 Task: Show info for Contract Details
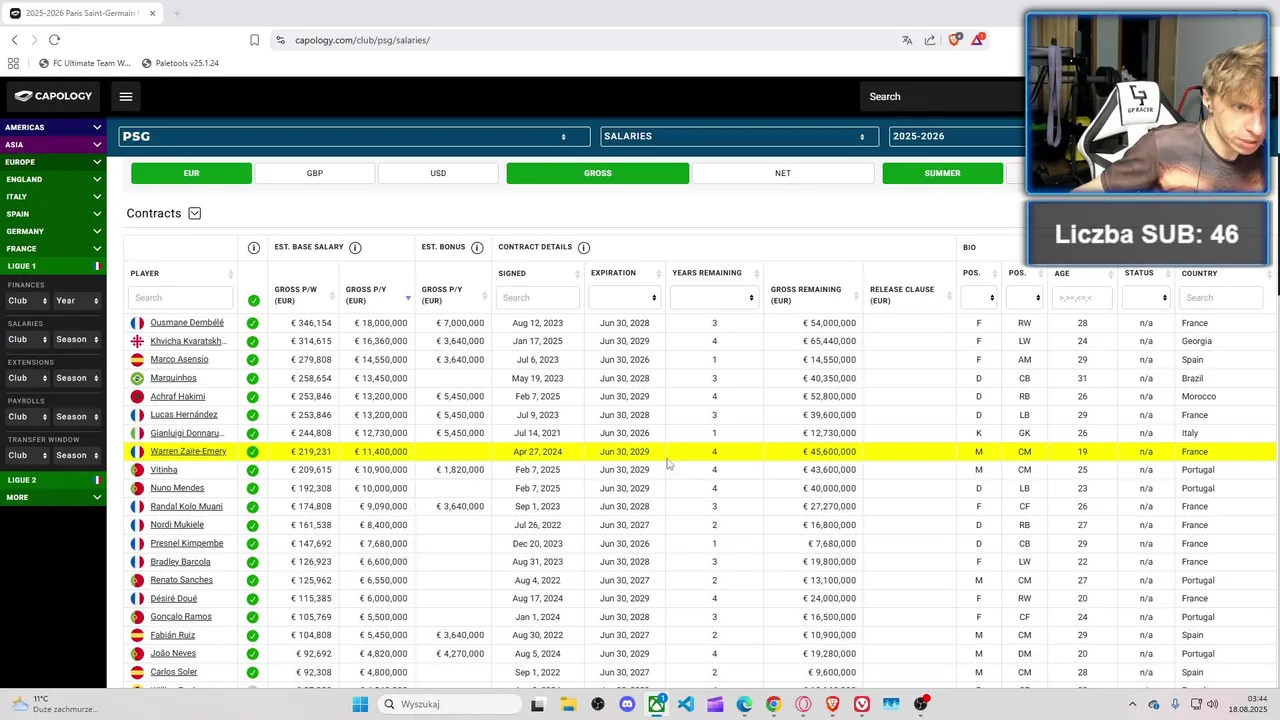(x=584, y=247)
